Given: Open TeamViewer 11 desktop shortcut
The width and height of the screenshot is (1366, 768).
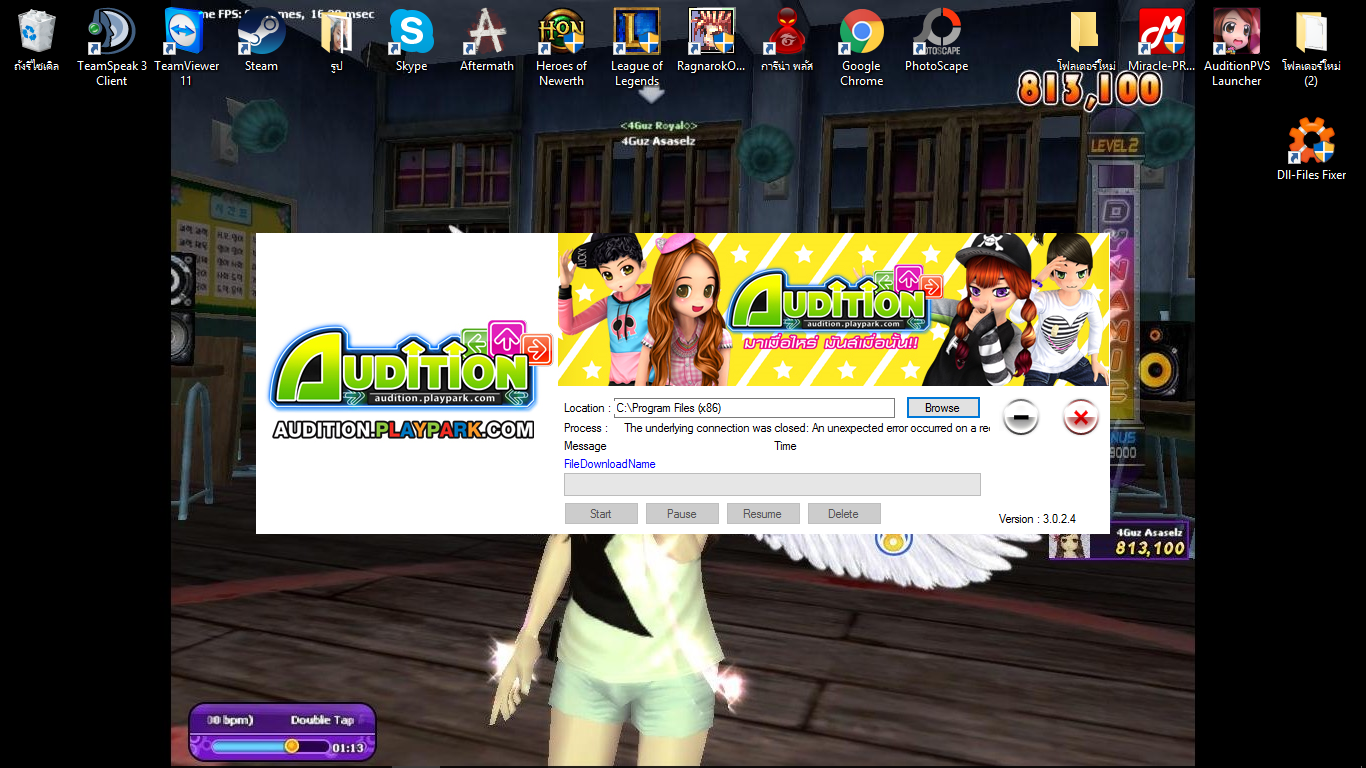Looking at the screenshot, I should [x=186, y=47].
